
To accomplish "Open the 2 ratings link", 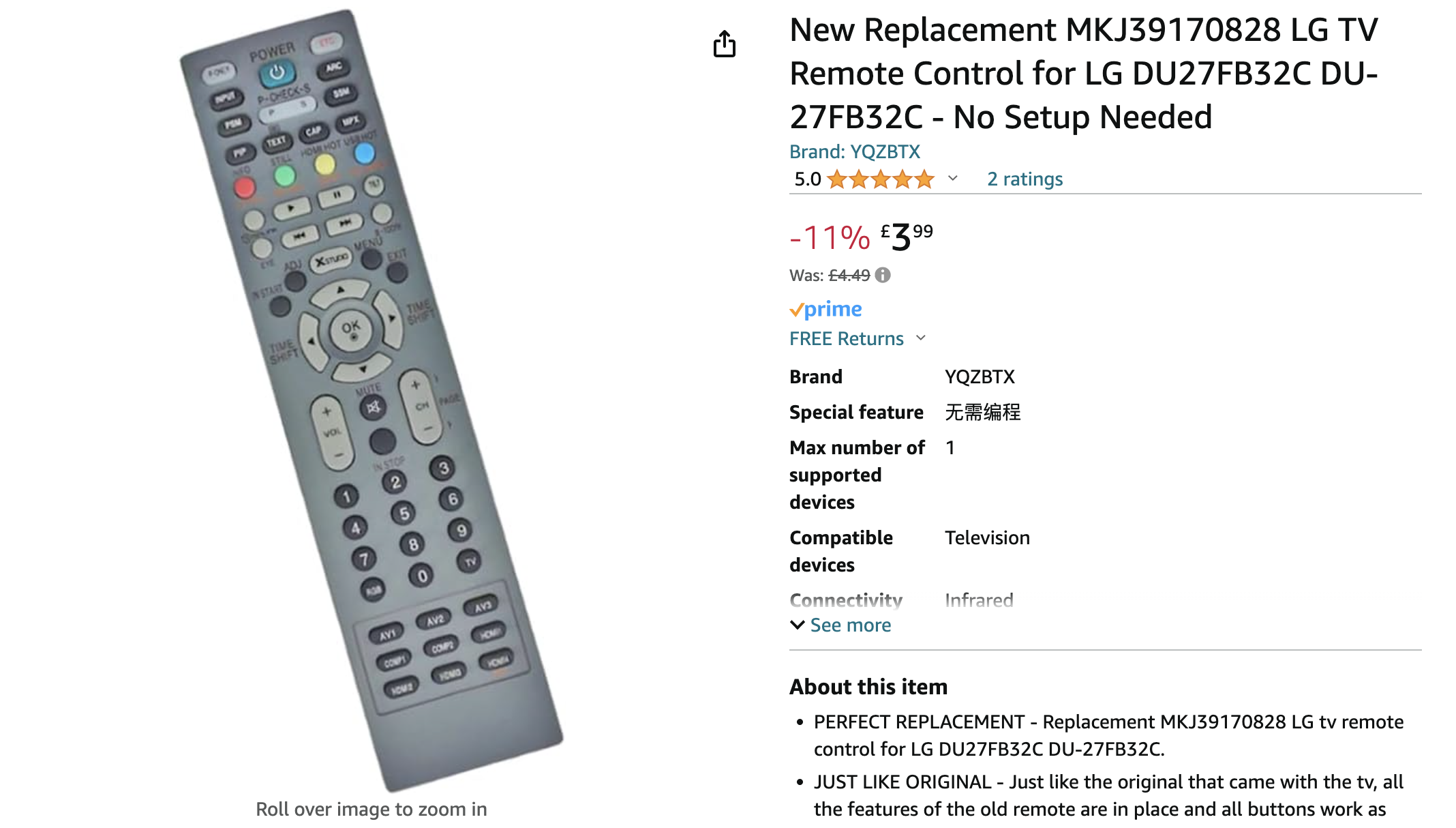I will [x=1025, y=179].
